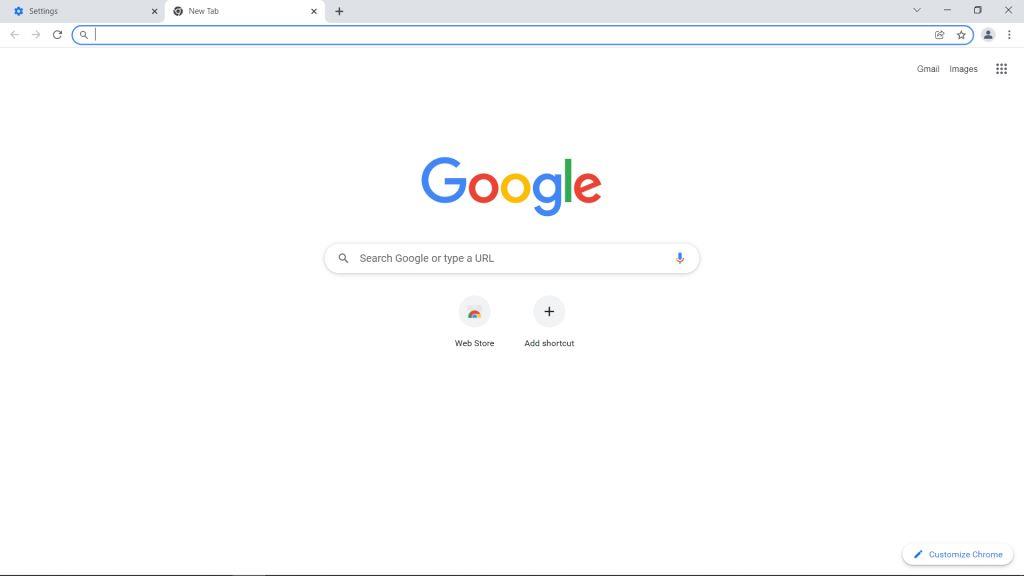The height and width of the screenshot is (576, 1024).
Task: Click the magnifier icon in the Google search box
Action: (x=343, y=258)
